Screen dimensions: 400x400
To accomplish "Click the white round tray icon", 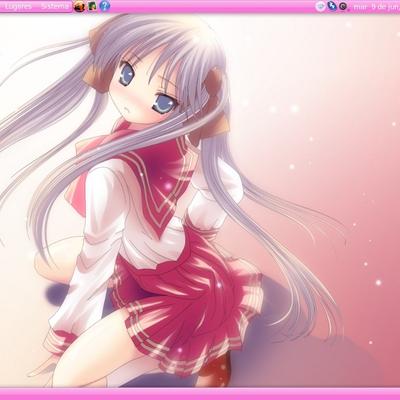I will 320,6.
